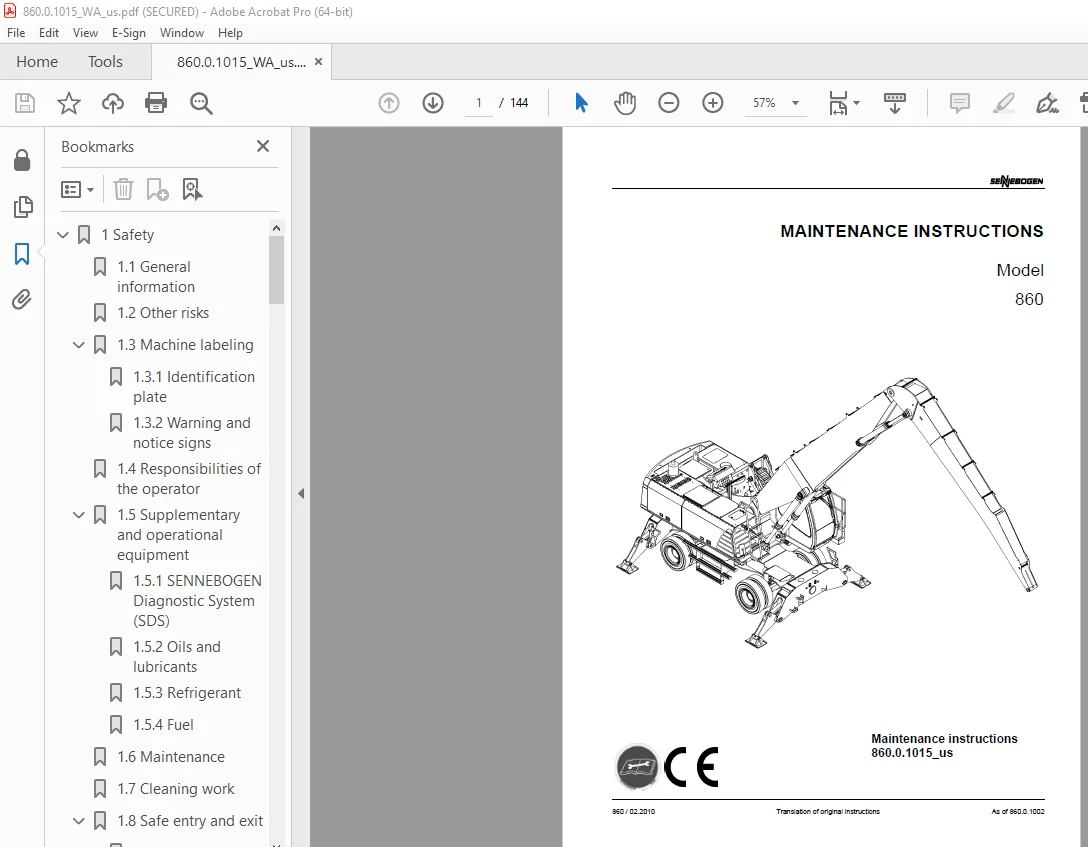Viewport: 1088px width, 847px height.
Task: Open the View menu
Action: [x=85, y=33]
